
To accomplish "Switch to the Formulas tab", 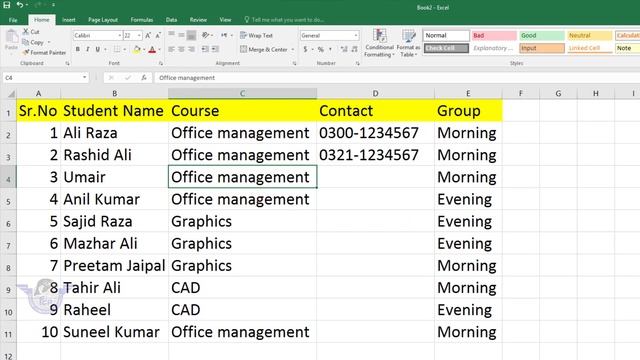I will (142, 20).
